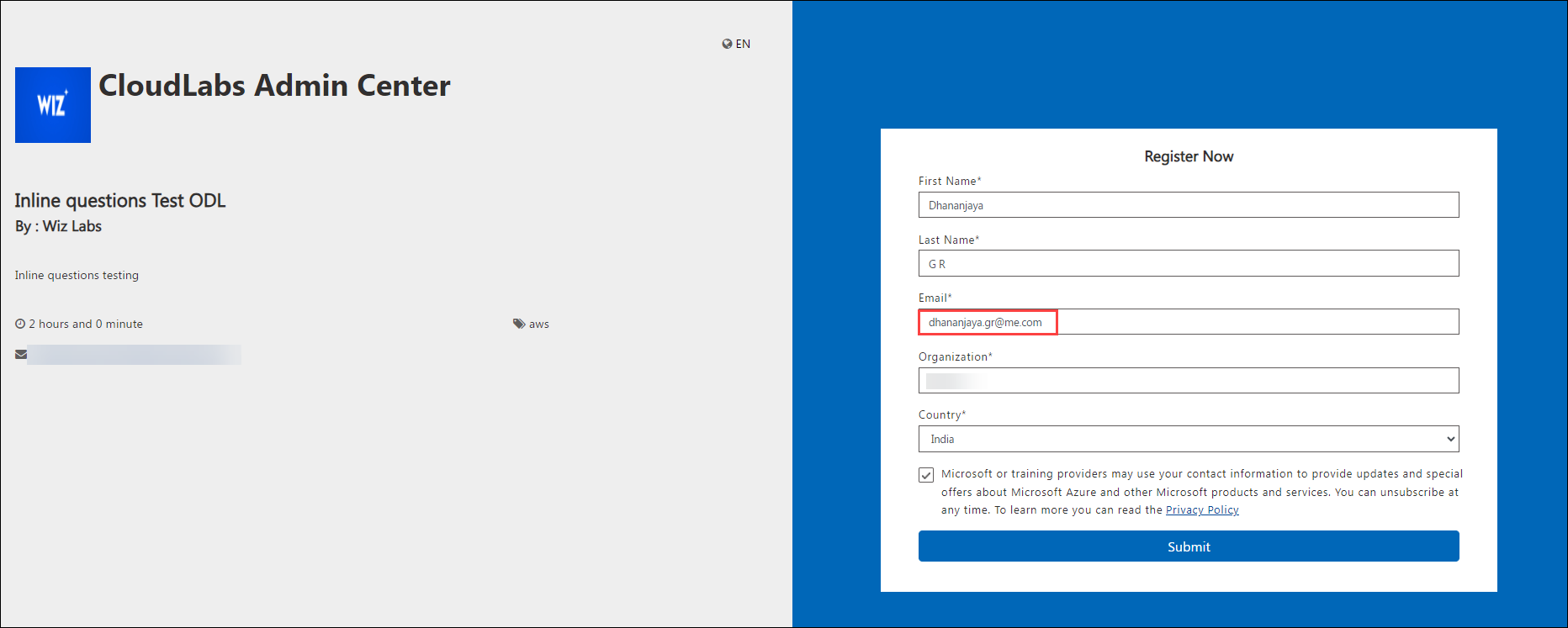Click the clock duration icon
Viewport: 1568px width, 628px height.
(20, 324)
